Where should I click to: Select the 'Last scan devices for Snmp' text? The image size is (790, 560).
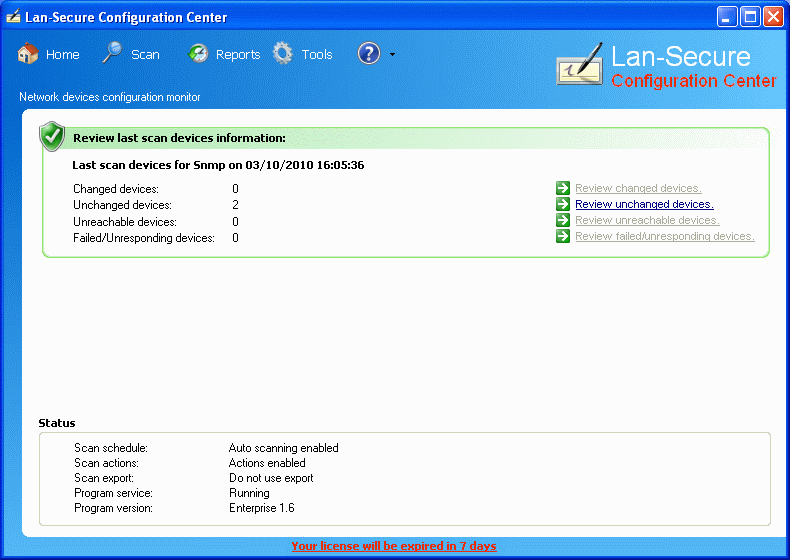[x=149, y=165]
